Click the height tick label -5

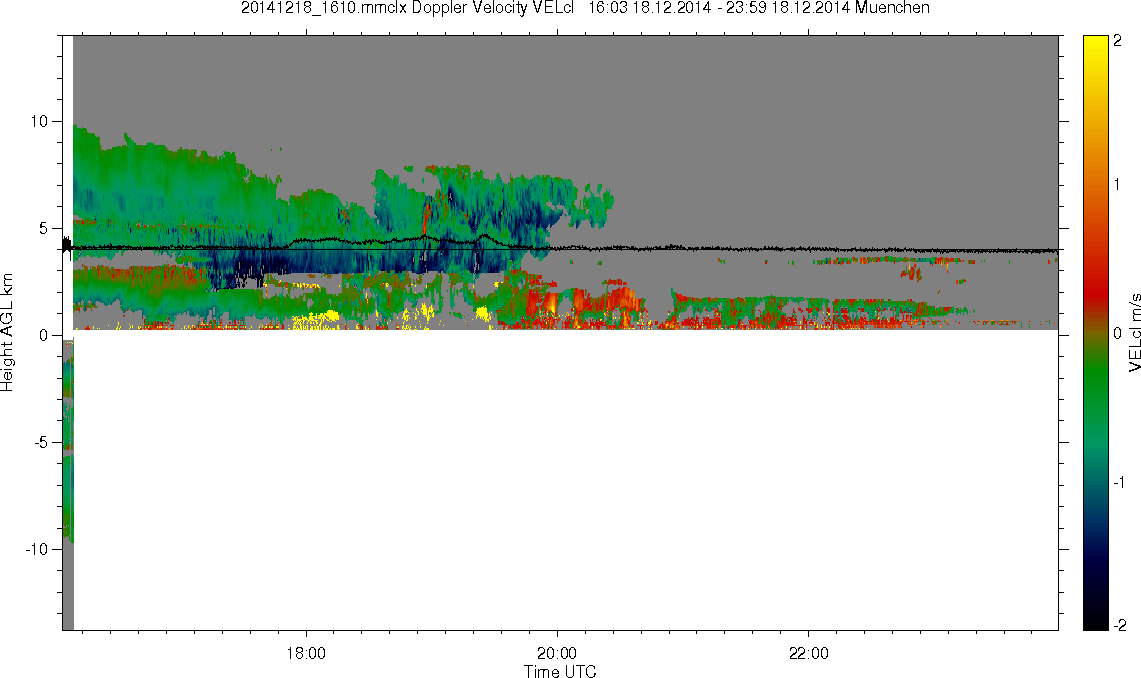[41, 442]
